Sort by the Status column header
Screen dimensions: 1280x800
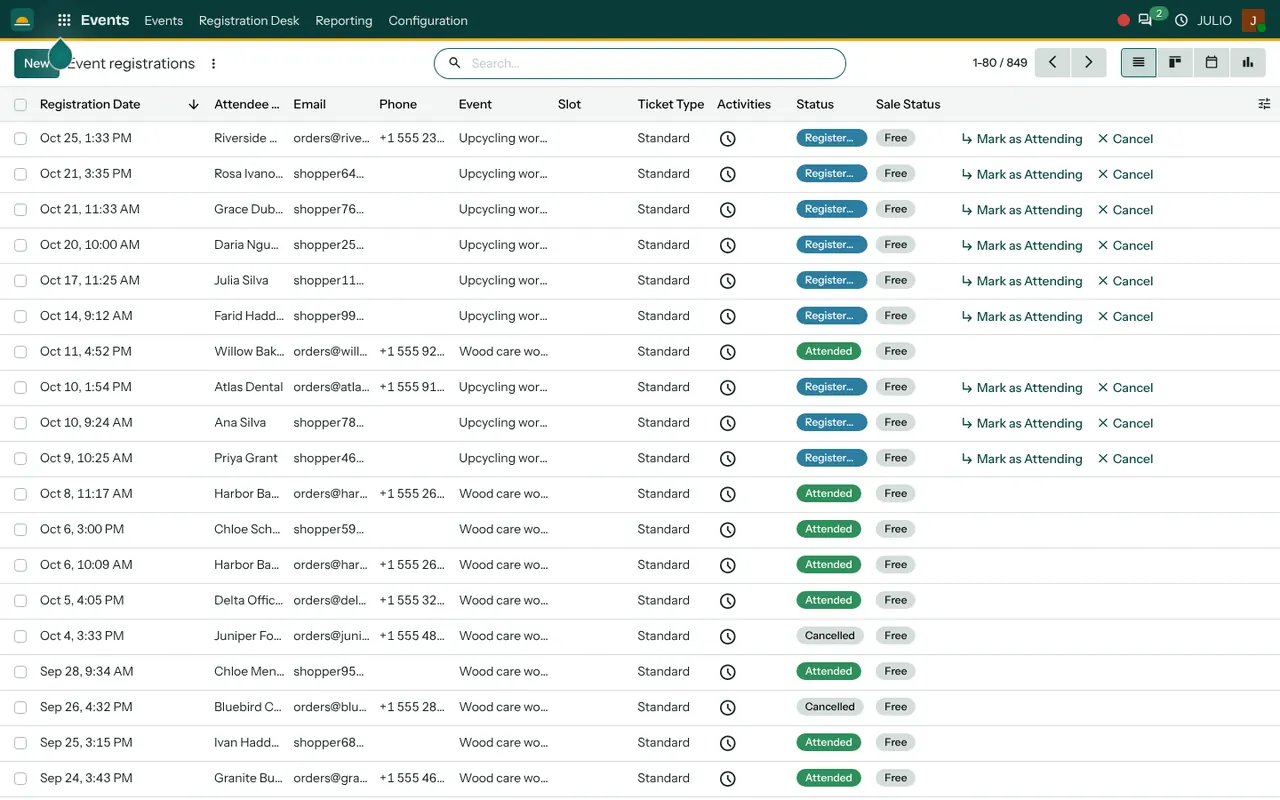point(815,104)
